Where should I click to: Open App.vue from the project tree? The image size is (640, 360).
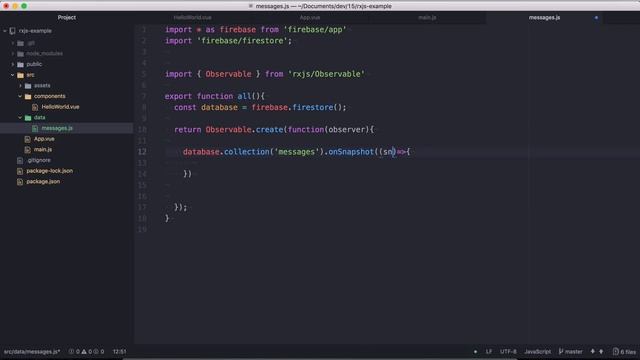(44, 139)
